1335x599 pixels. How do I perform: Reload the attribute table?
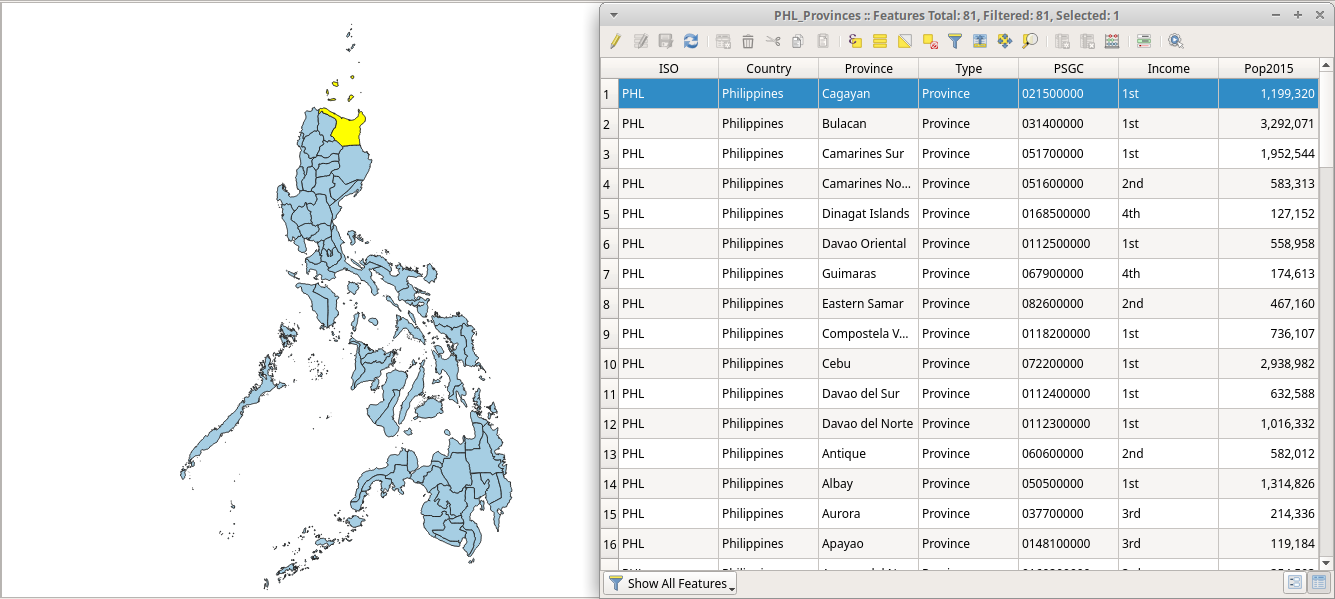coord(690,41)
